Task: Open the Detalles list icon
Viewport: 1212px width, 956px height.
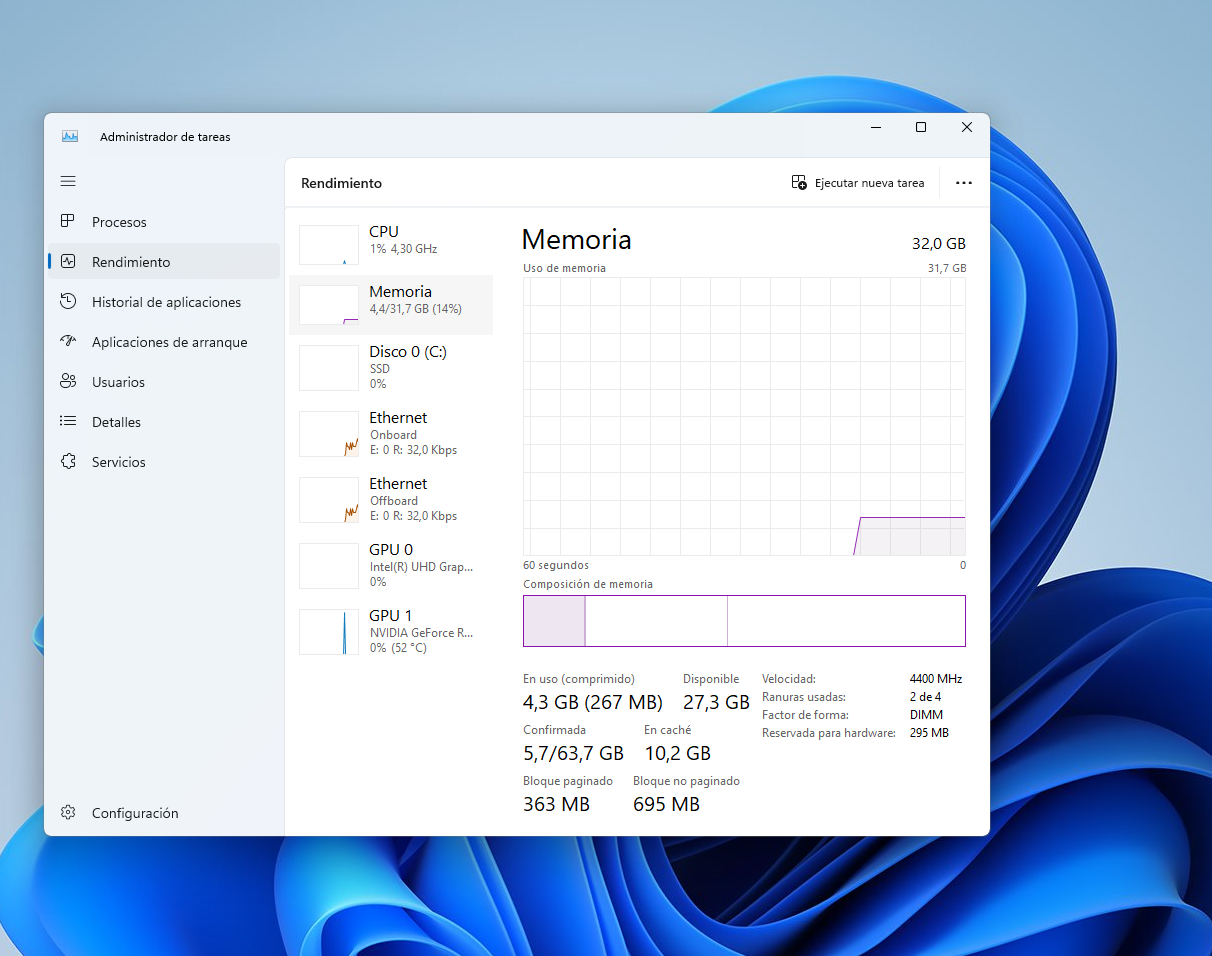Action: tap(68, 422)
